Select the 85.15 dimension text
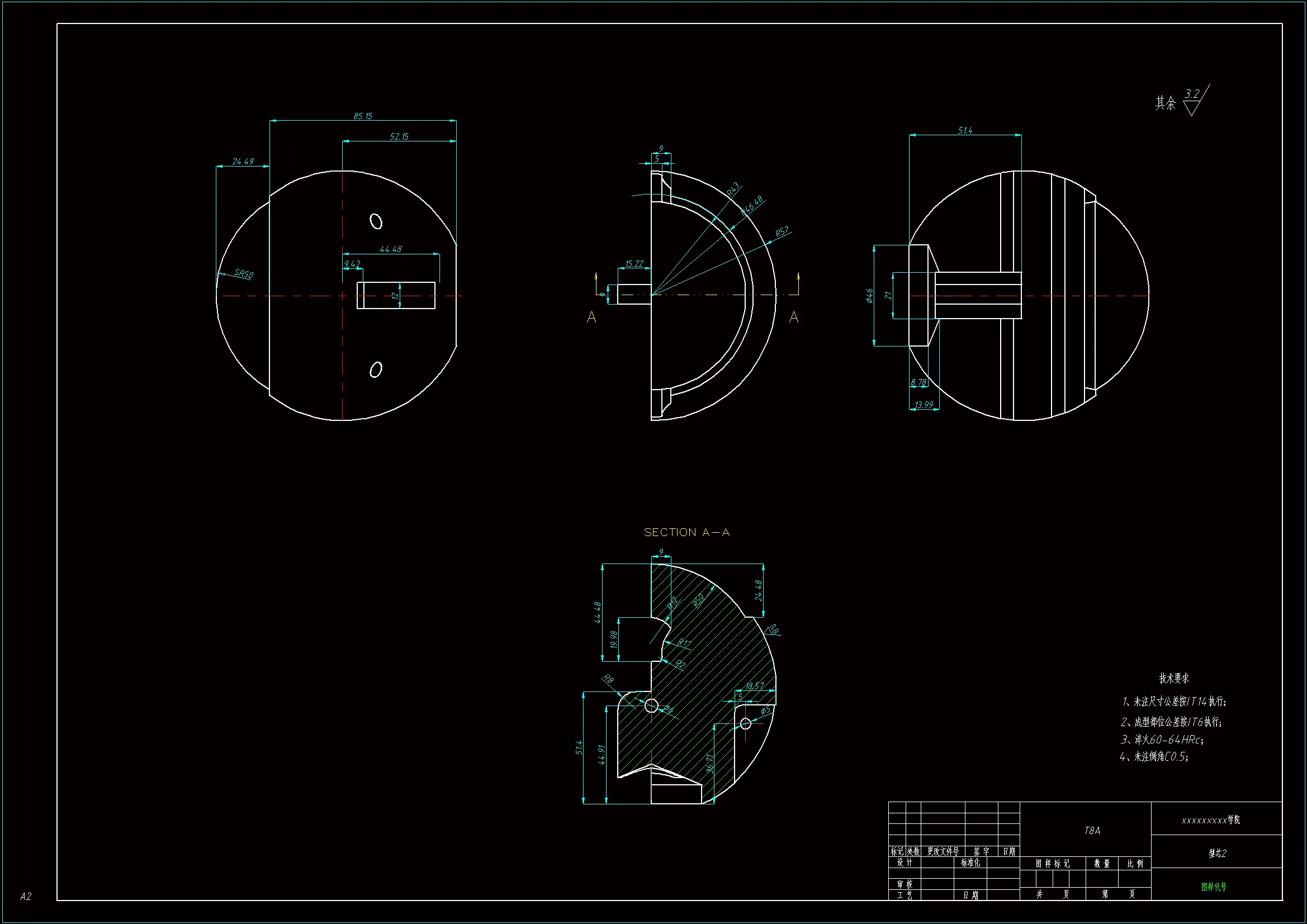1307x924 pixels. pyautogui.click(x=363, y=116)
